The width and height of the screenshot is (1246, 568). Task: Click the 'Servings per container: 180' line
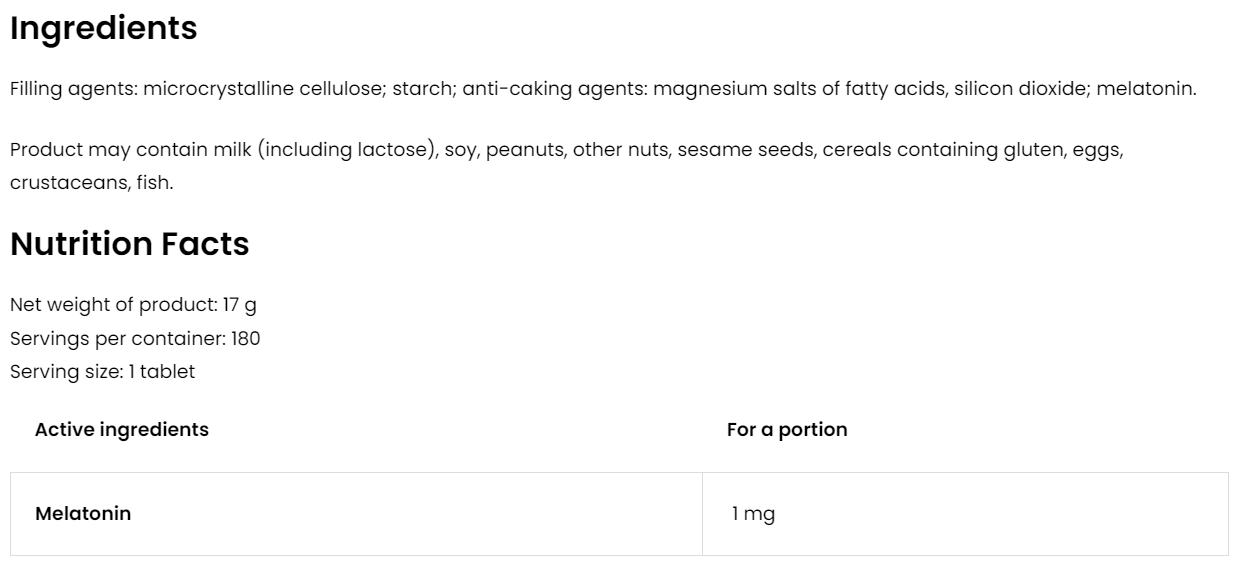135,338
